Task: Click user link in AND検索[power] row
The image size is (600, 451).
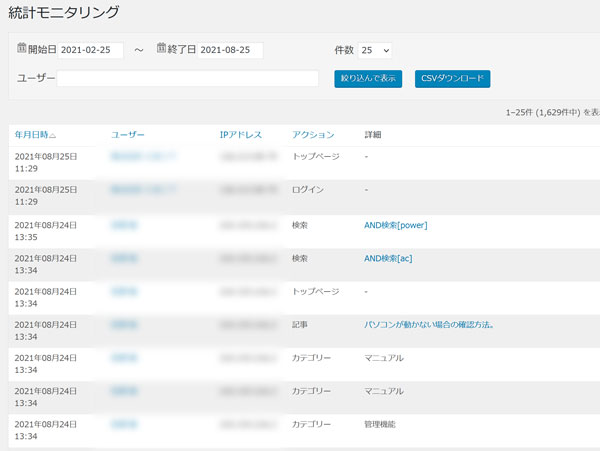Action: pyautogui.click(x=124, y=225)
